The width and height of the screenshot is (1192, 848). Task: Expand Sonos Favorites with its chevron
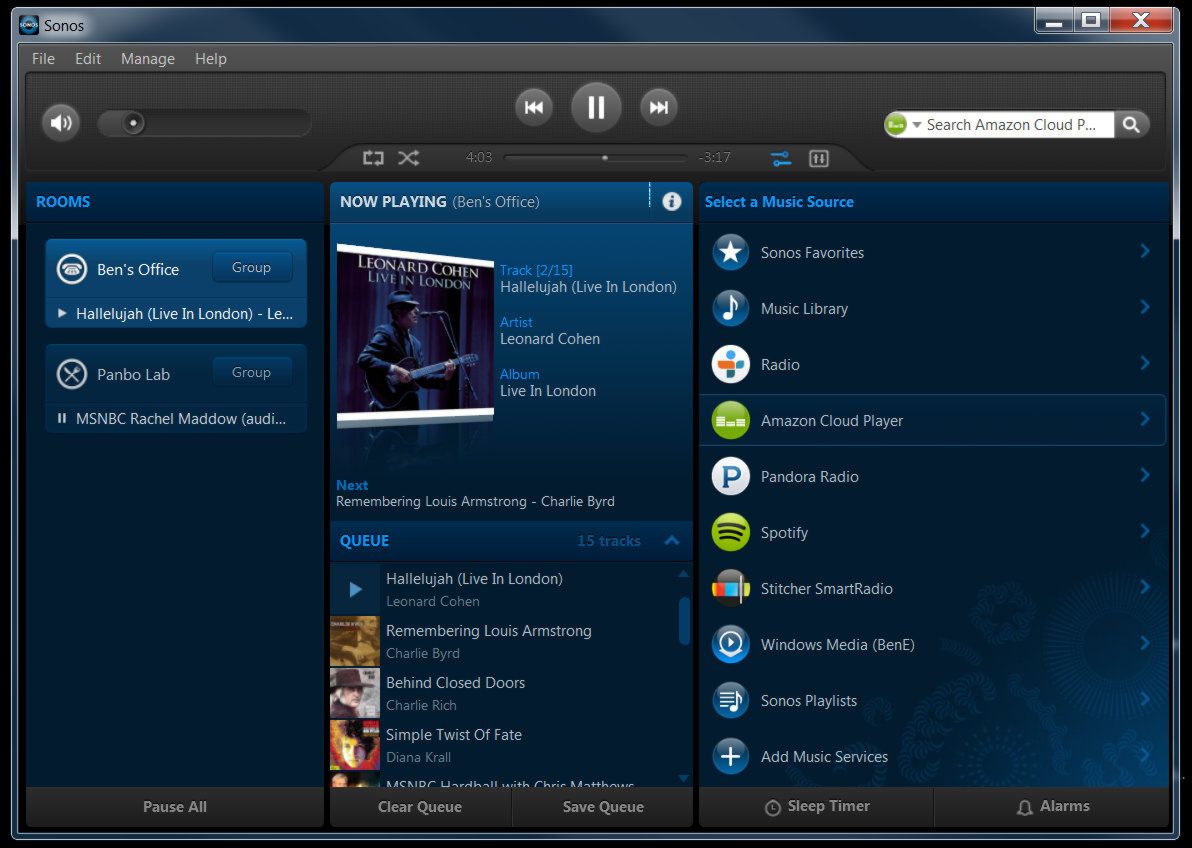[x=1145, y=251]
